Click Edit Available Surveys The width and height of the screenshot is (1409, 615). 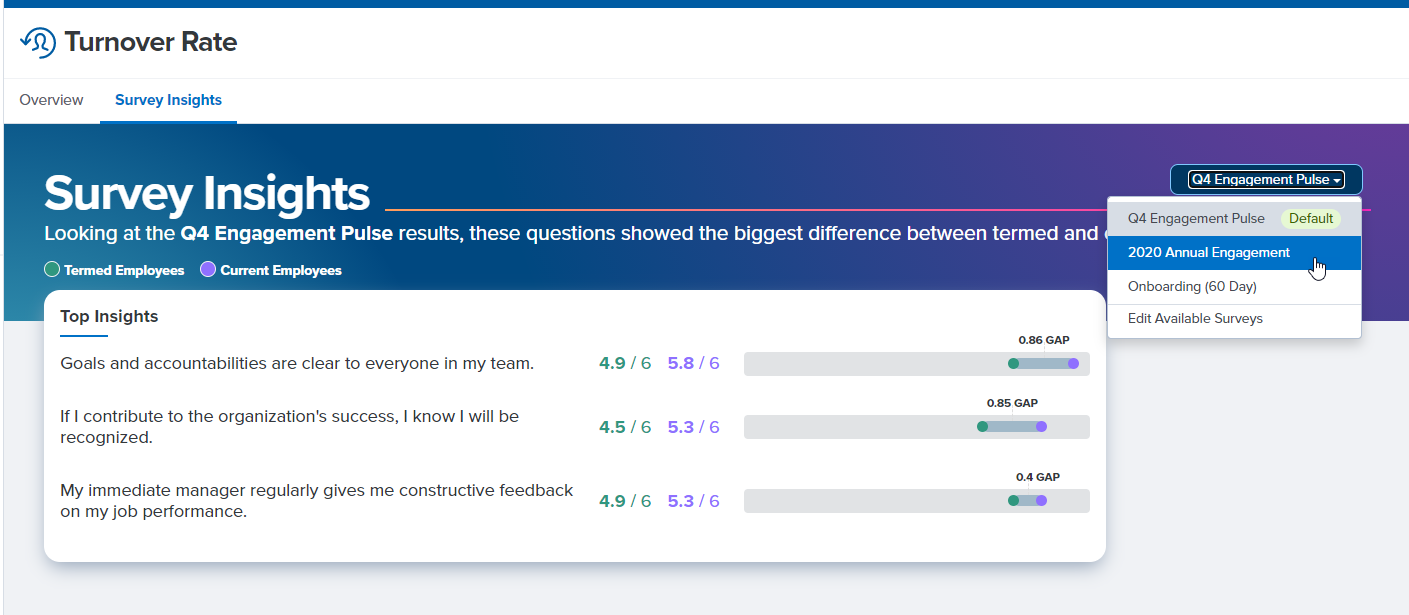pos(1195,319)
